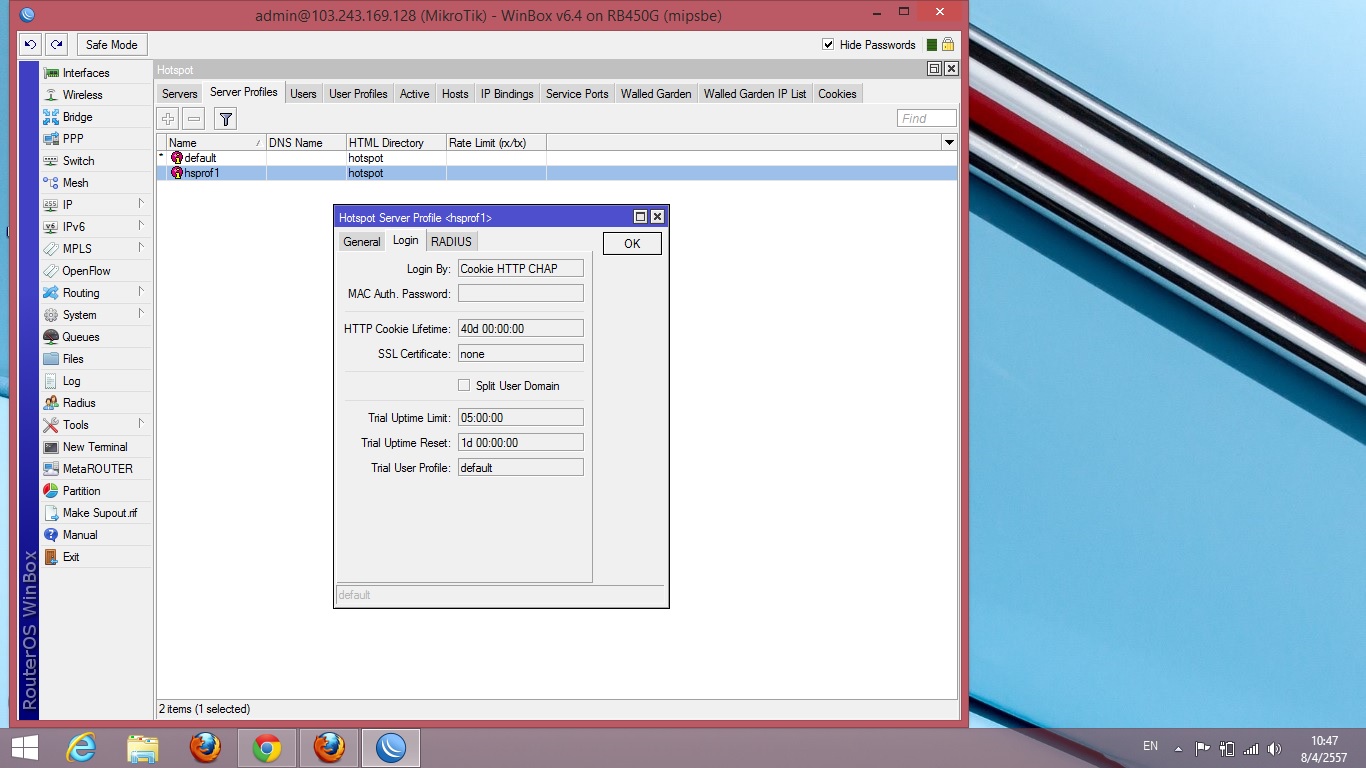Open the Log viewer
This screenshot has height=768, width=1366.
click(x=72, y=381)
